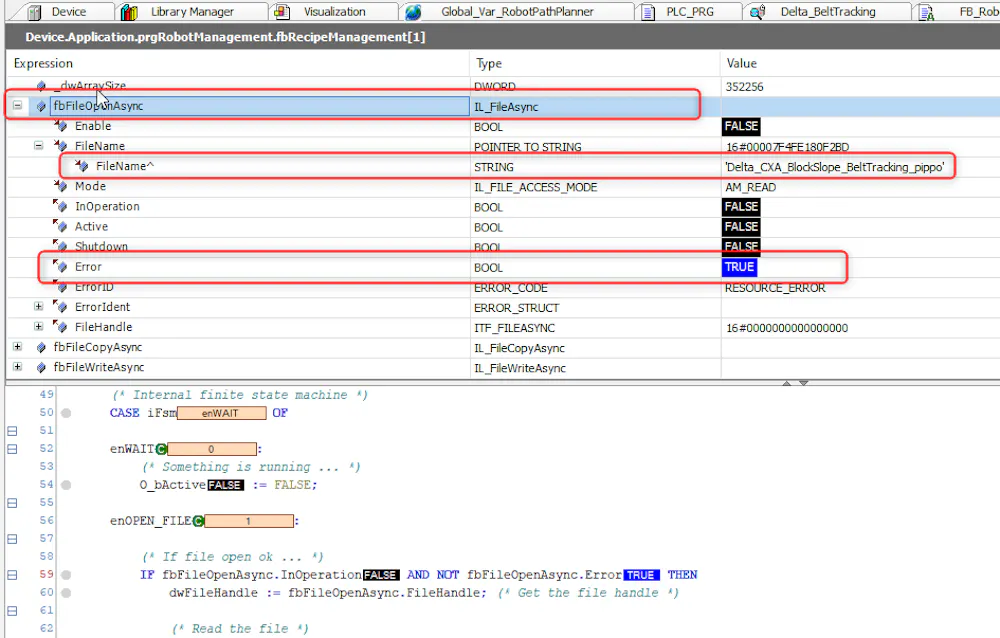This screenshot has height=638, width=1000.
Task: Expand the FileHandle node
Action: (x=38, y=326)
